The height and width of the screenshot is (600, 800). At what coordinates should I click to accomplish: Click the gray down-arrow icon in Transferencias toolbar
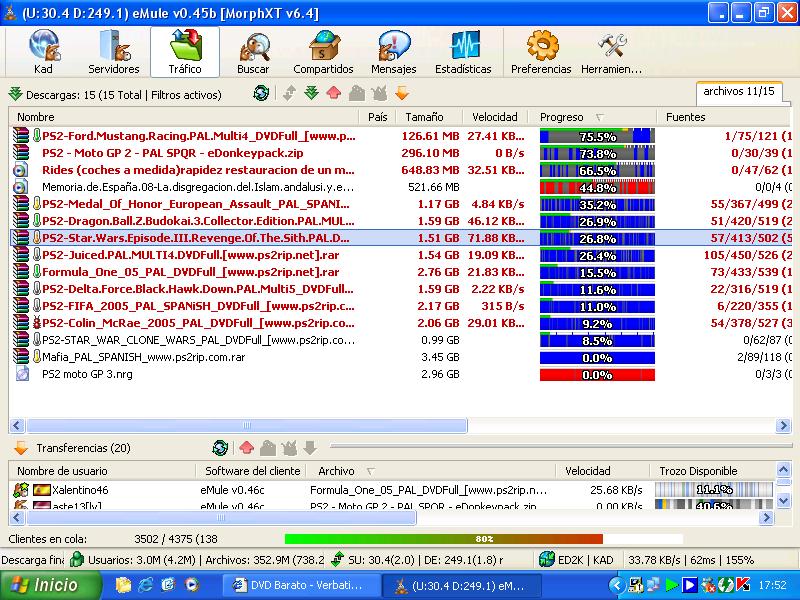pos(310,448)
